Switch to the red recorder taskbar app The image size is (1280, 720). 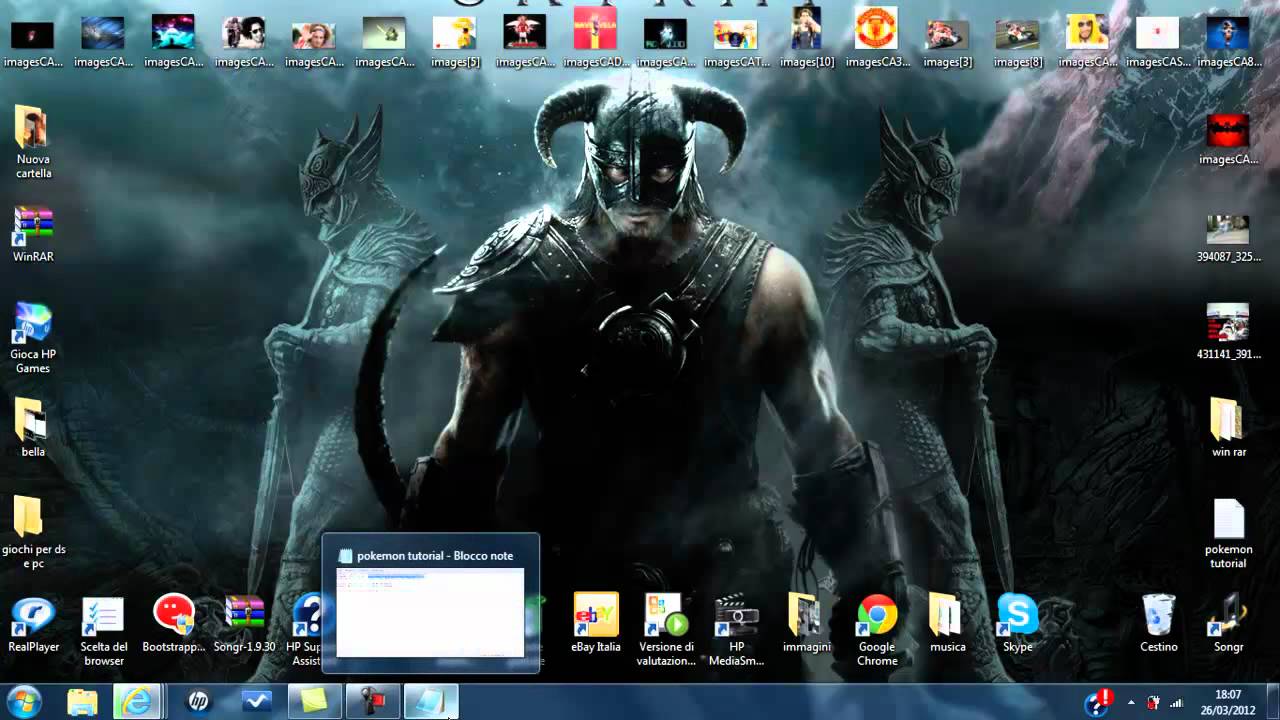[x=372, y=702]
